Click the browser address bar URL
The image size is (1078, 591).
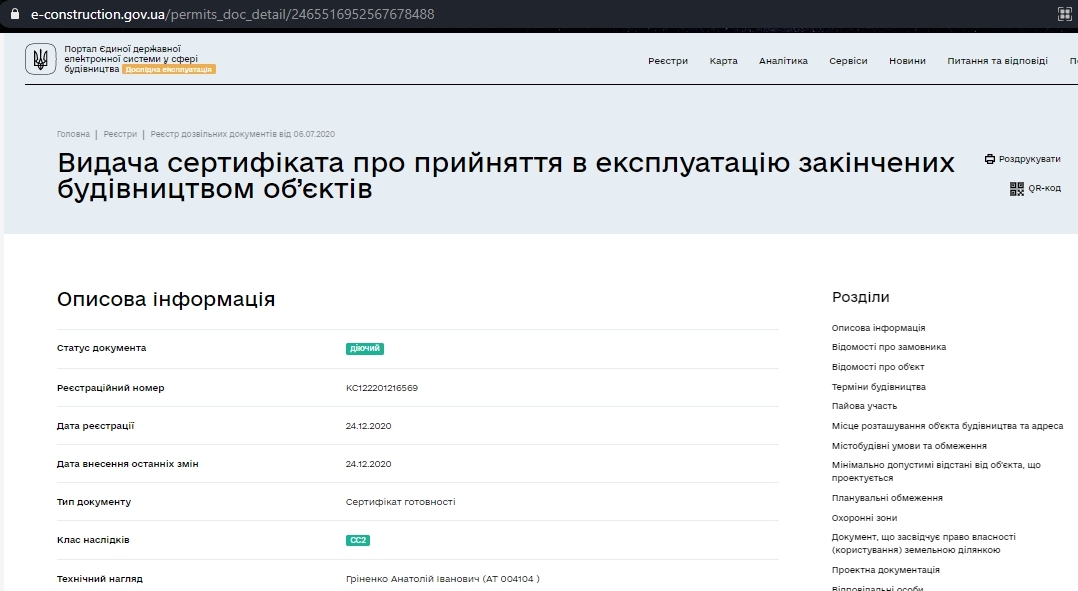point(232,14)
